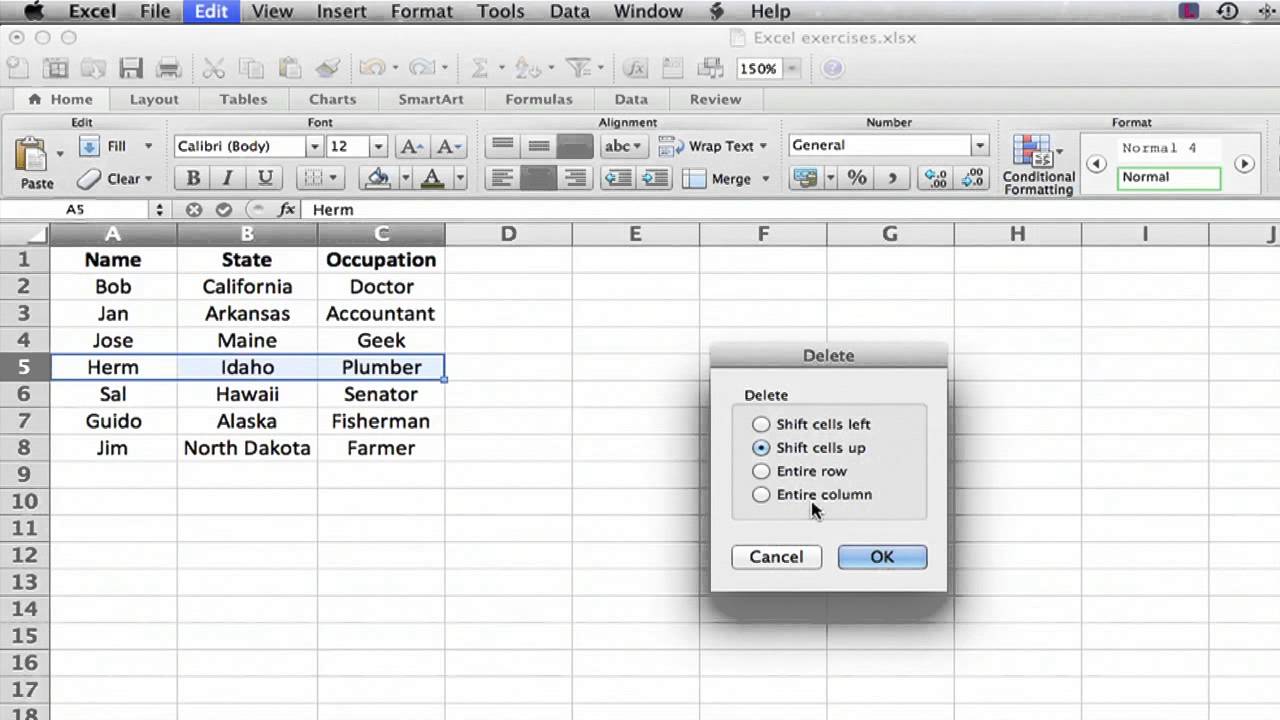This screenshot has width=1280, height=720.
Task: Click Cancel in the Delete dialog
Action: (x=776, y=557)
